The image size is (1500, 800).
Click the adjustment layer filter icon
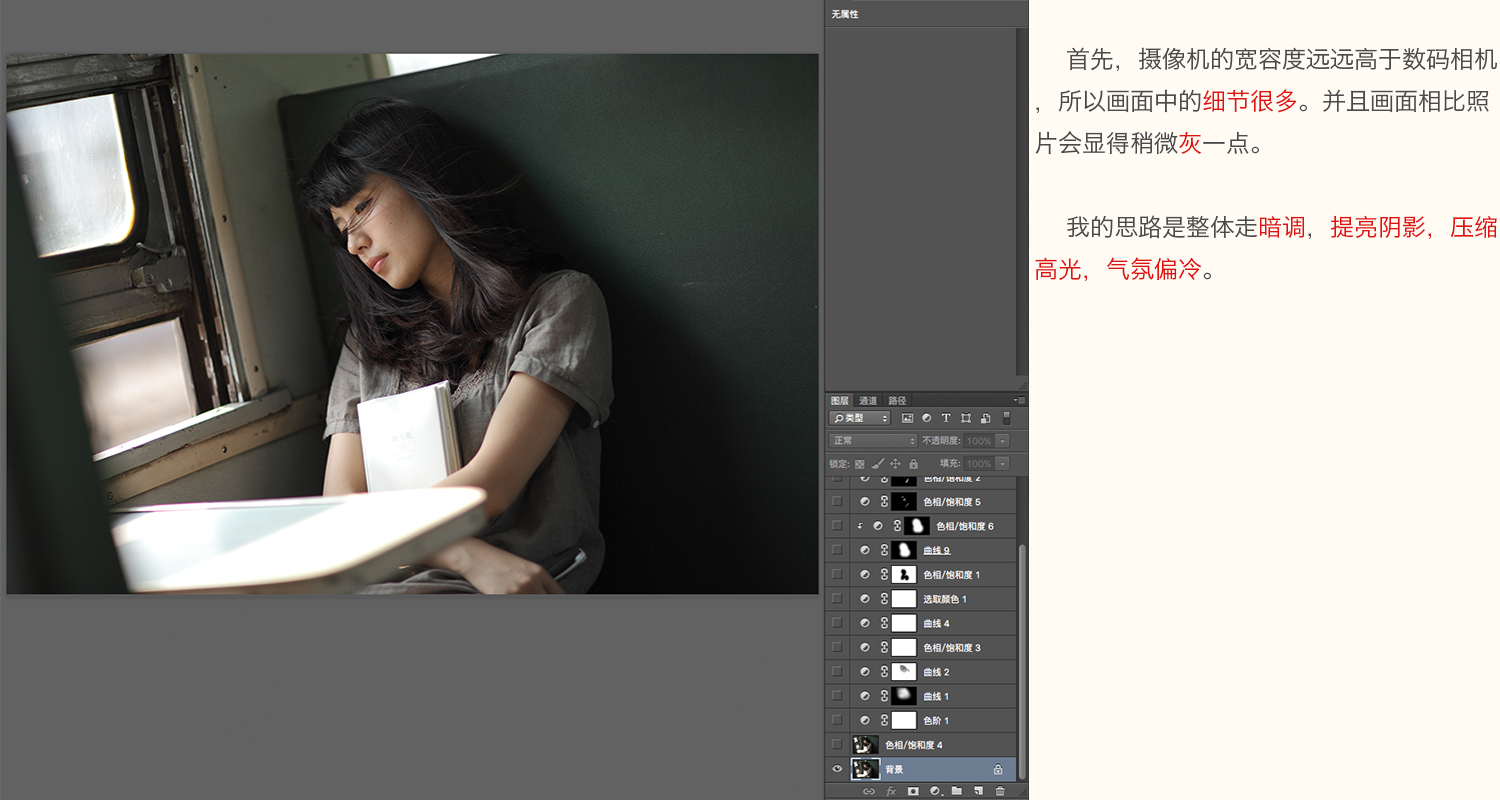927,418
